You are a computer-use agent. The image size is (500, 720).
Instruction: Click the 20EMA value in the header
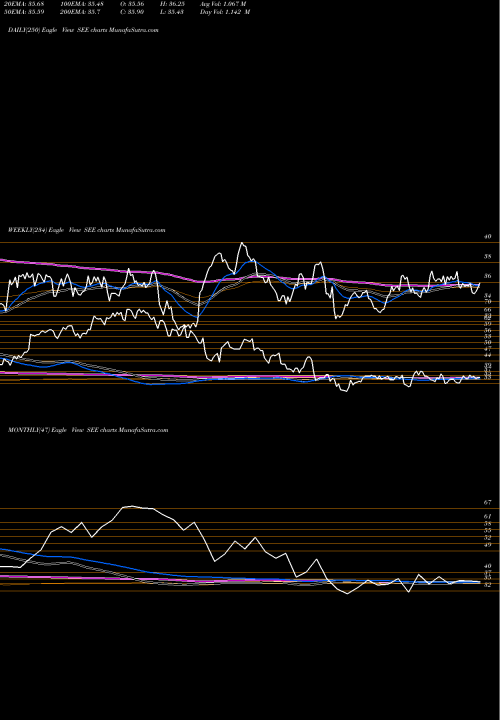[x=25, y=3]
